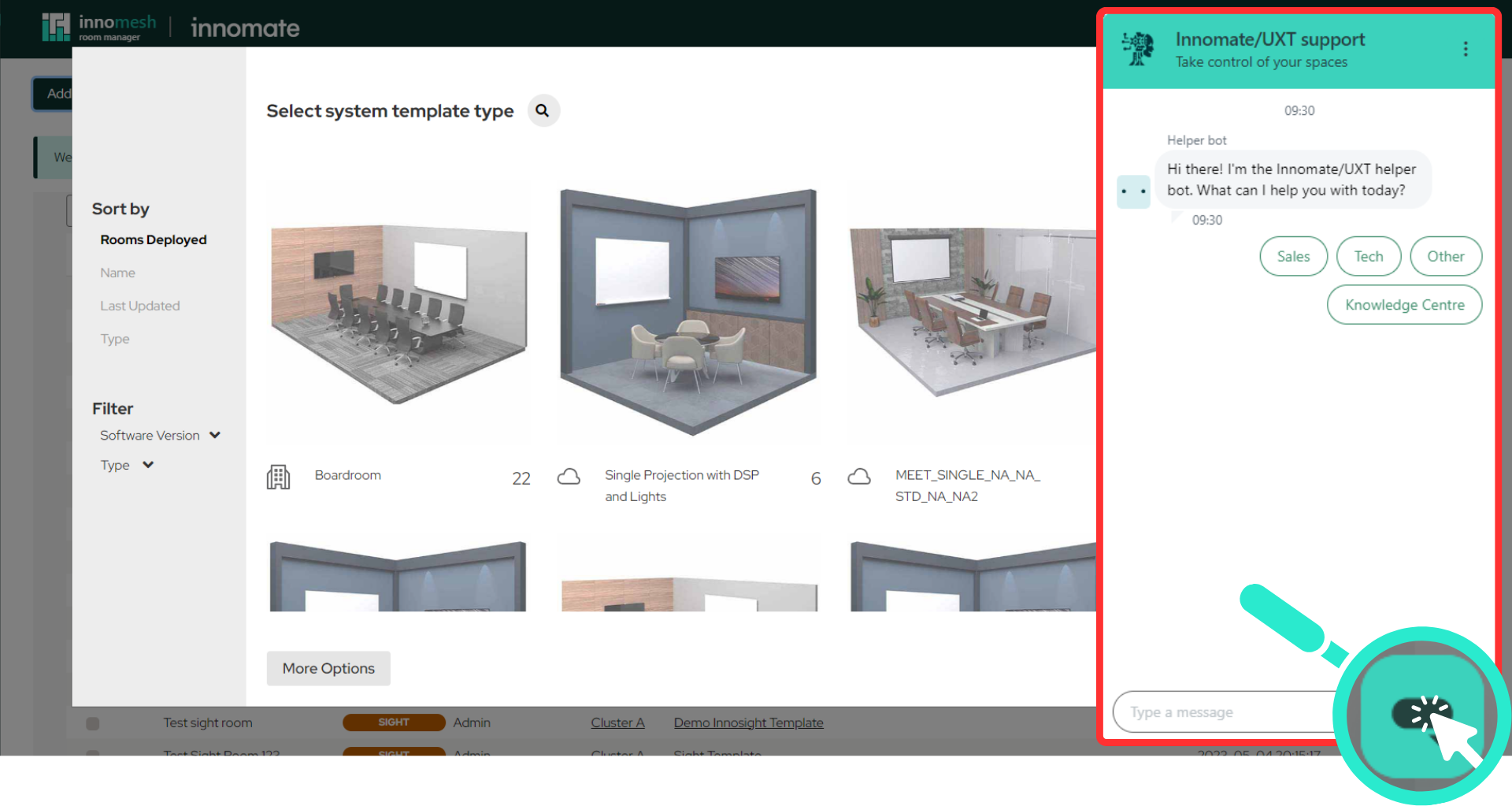
Task: Sort templates by Rooms Deployed
Action: pyautogui.click(x=154, y=240)
